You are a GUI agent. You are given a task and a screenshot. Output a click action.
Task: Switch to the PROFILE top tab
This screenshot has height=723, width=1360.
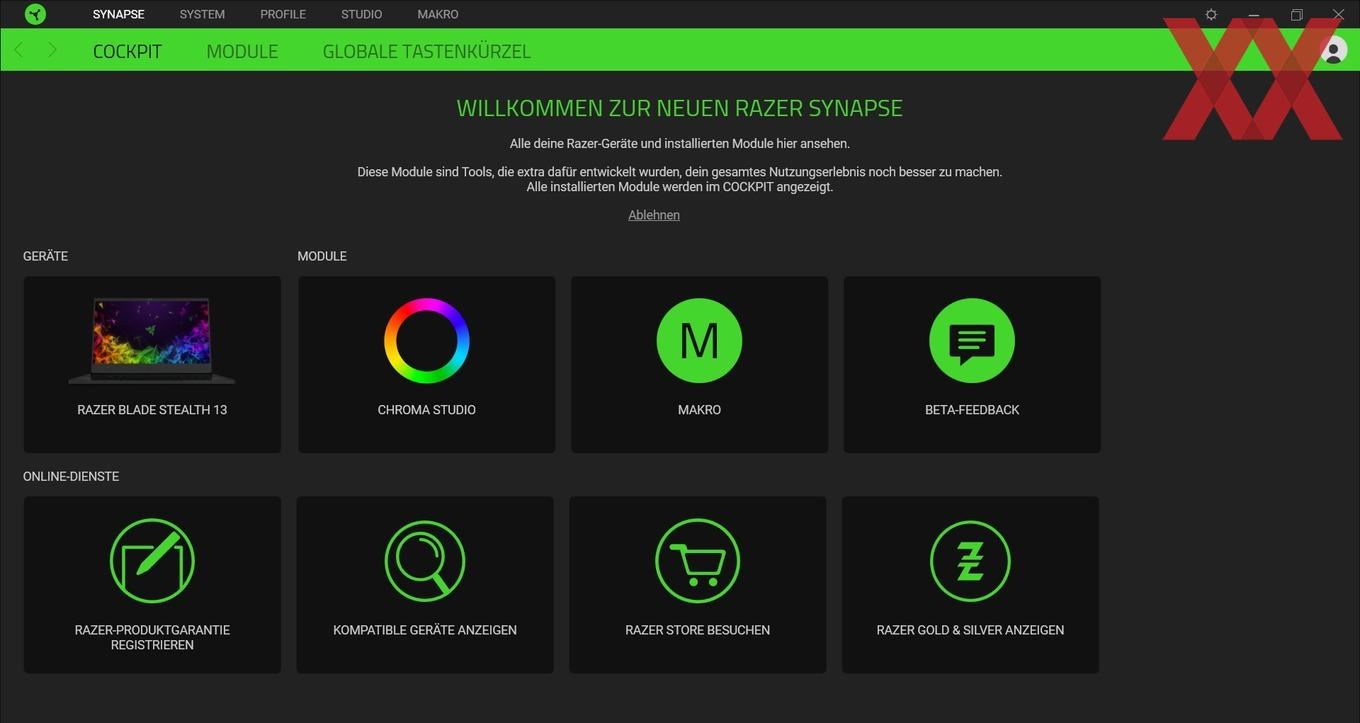pyautogui.click(x=283, y=14)
